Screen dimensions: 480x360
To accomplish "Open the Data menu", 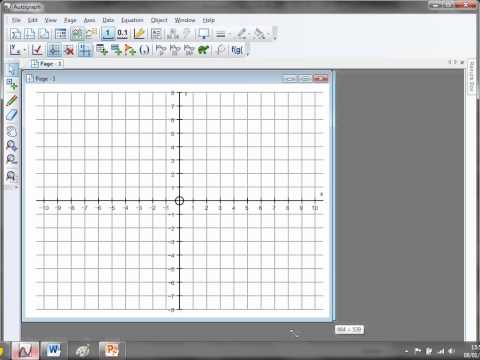I will point(108,20).
